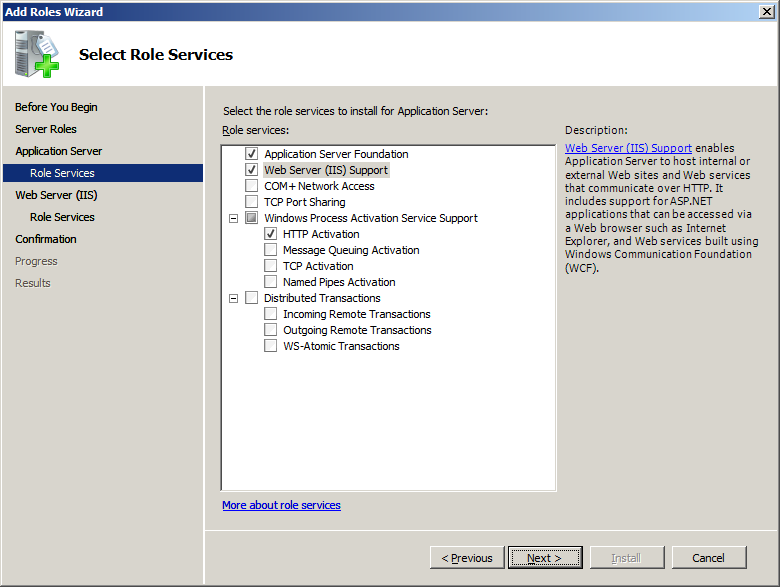The image size is (780, 587).
Task: Select COM+ Network Access label
Action: coord(319,186)
